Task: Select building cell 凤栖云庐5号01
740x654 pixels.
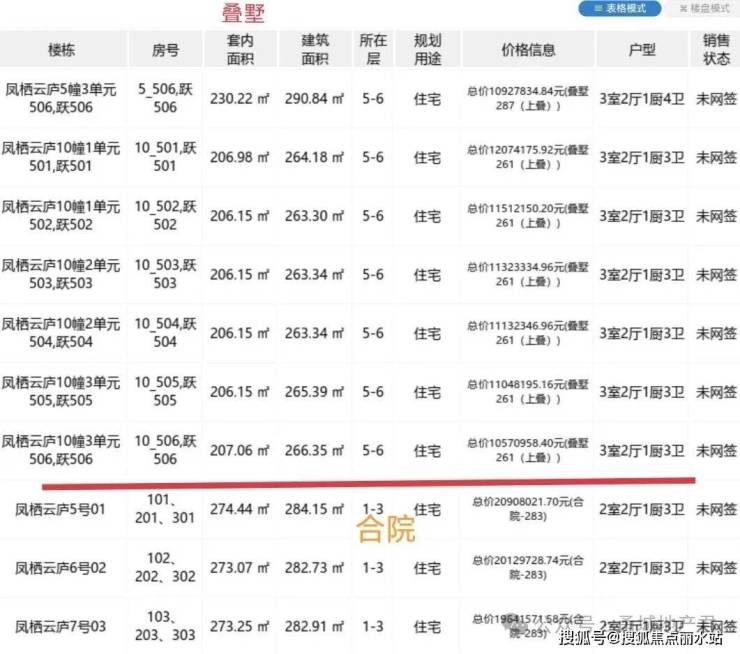Action: click(x=60, y=510)
